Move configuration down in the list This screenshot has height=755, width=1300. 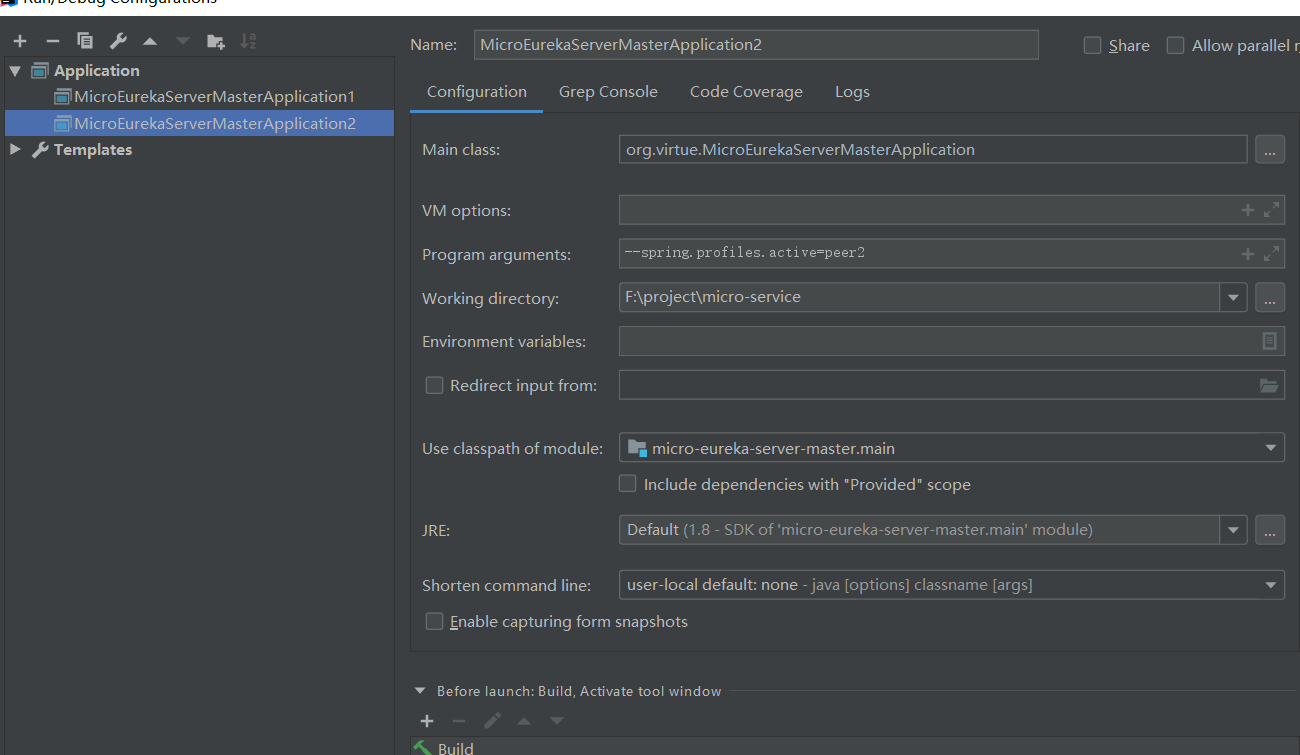(x=182, y=41)
